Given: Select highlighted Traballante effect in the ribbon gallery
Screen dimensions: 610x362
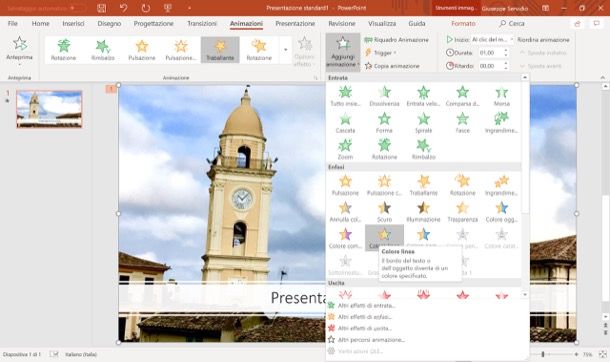Looking at the screenshot, I should tap(220, 50).
